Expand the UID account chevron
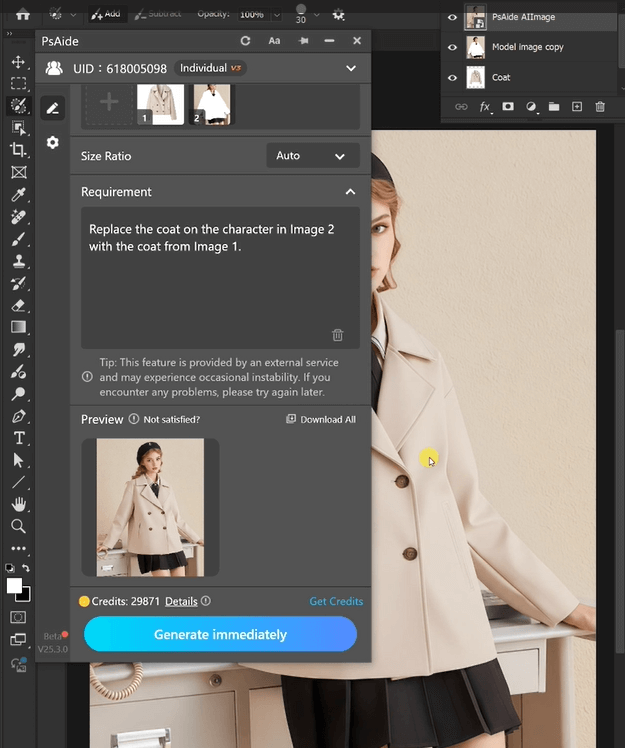This screenshot has width=625, height=748. (351, 68)
